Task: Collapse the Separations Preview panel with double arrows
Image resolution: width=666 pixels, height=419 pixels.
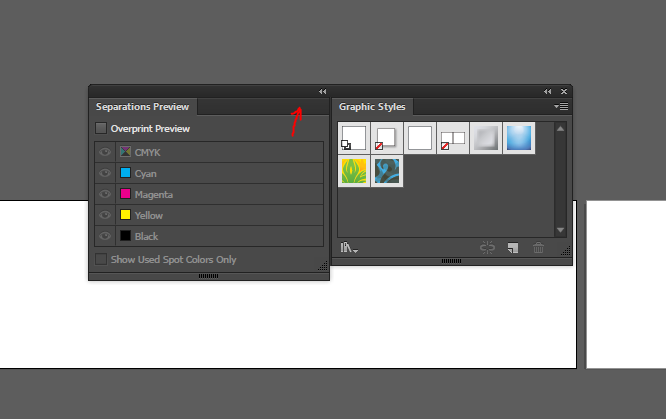Action: [322, 91]
